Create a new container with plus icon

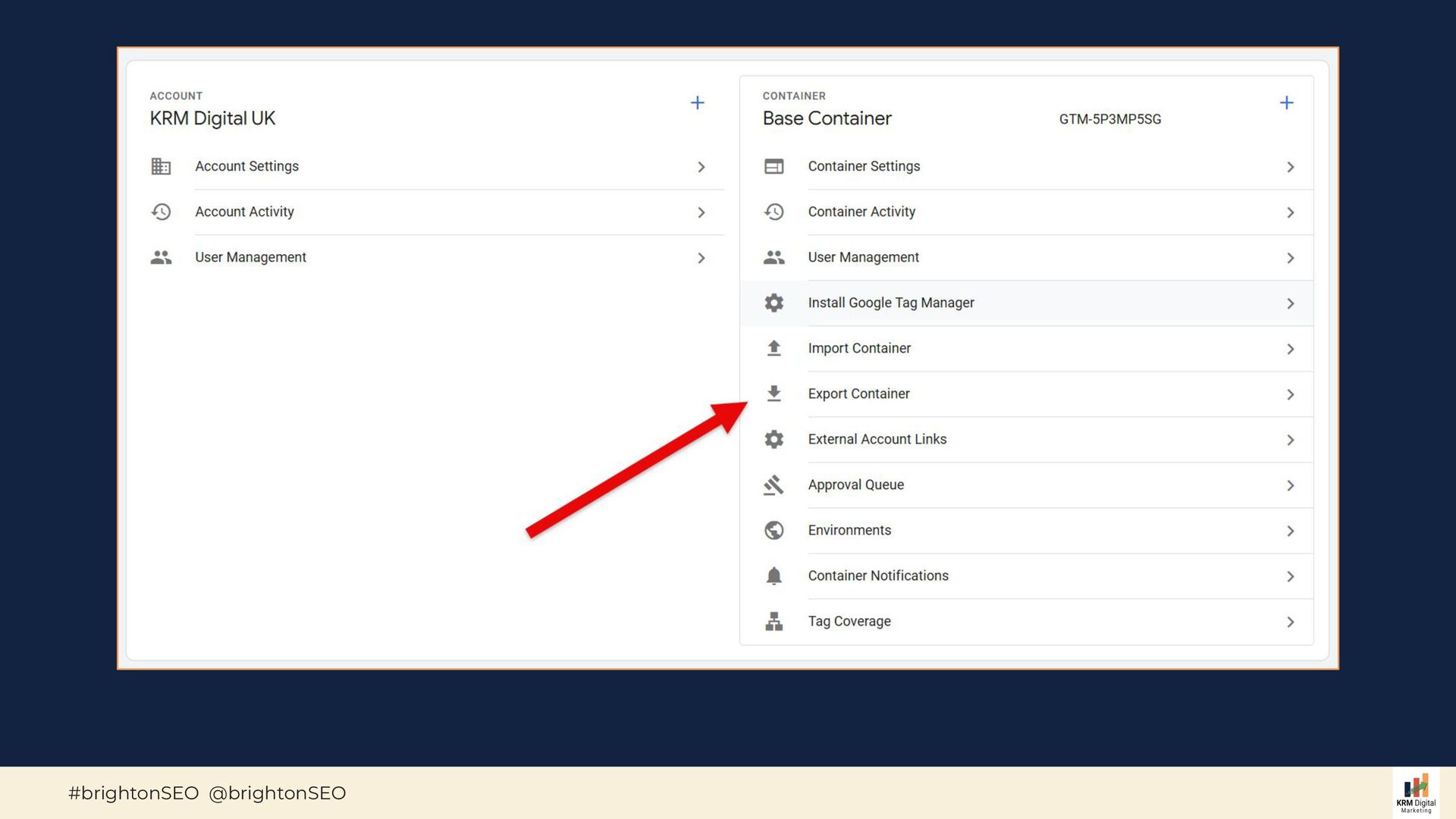coord(1286,103)
